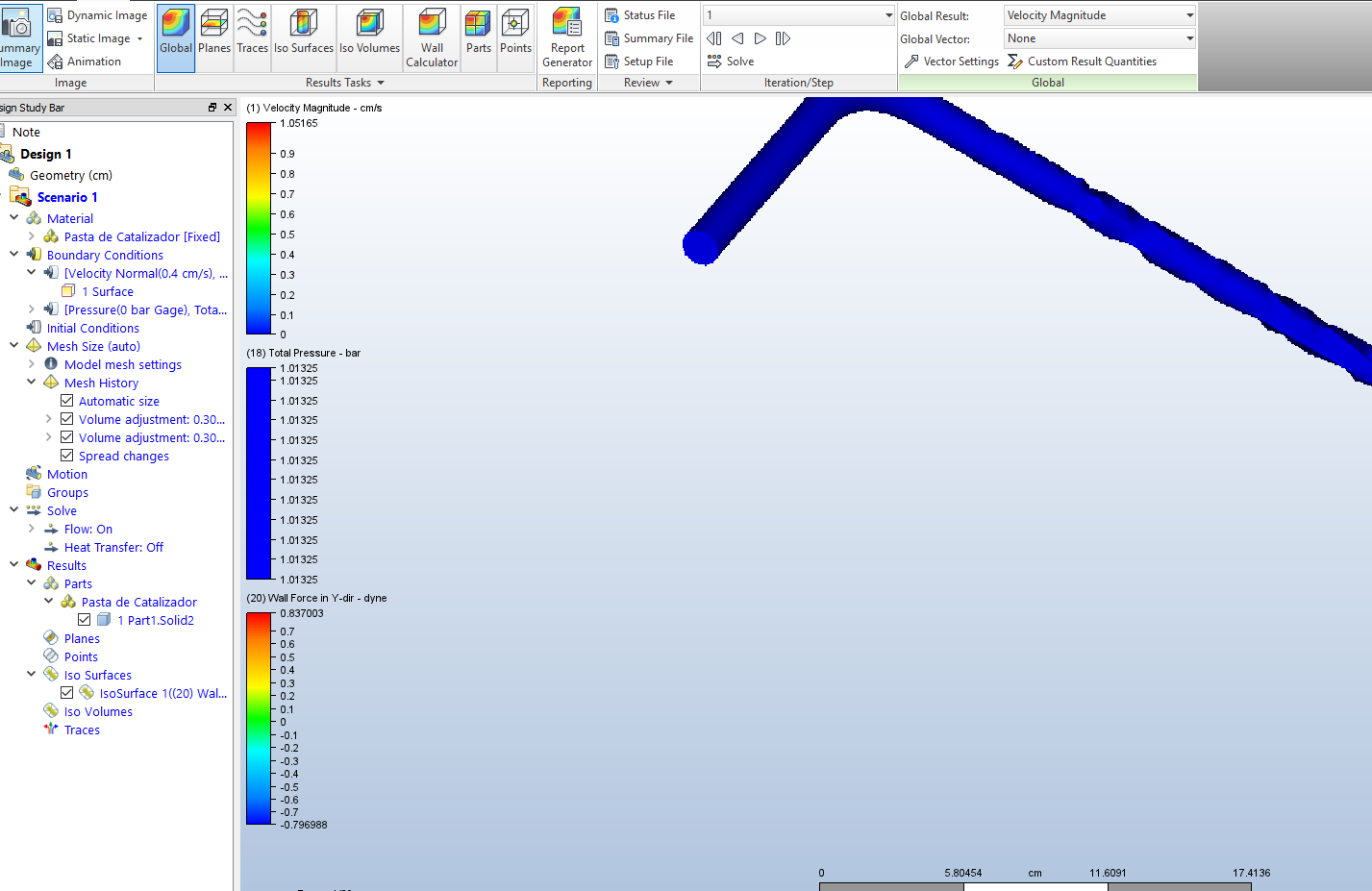Uncheck the Automatic size mesh entry
The image size is (1372, 891).
pyautogui.click(x=67, y=401)
